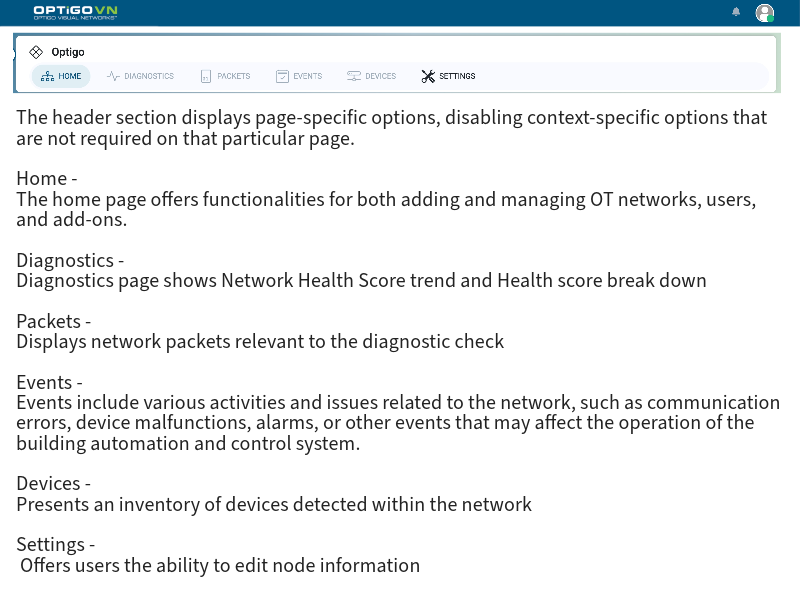Click the Packets page icon
The width and height of the screenshot is (800, 600).
coord(206,75)
